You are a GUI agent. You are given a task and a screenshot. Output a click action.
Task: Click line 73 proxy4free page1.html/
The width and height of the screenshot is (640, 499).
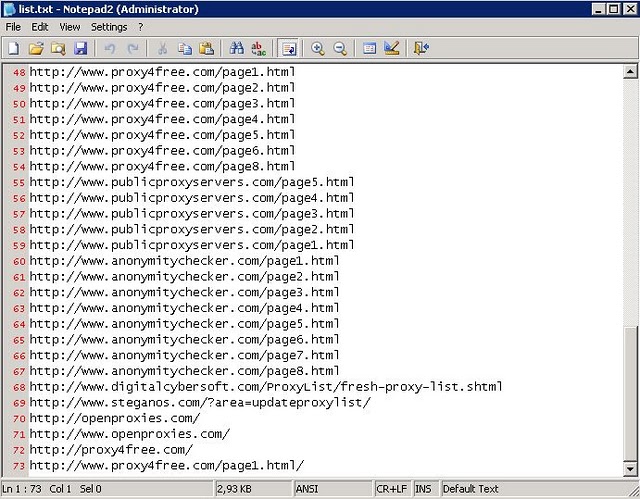pos(167,466)
